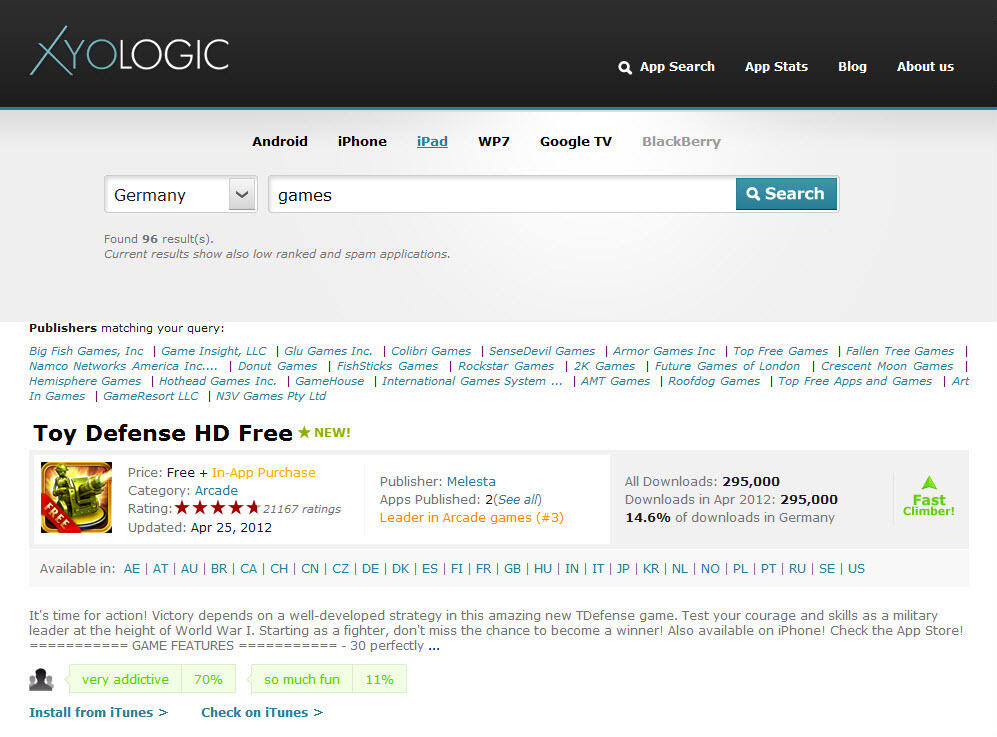Open publisher N3V Games Pty Ltd
The image size is (997, 737).
click(x=271, y=396)
